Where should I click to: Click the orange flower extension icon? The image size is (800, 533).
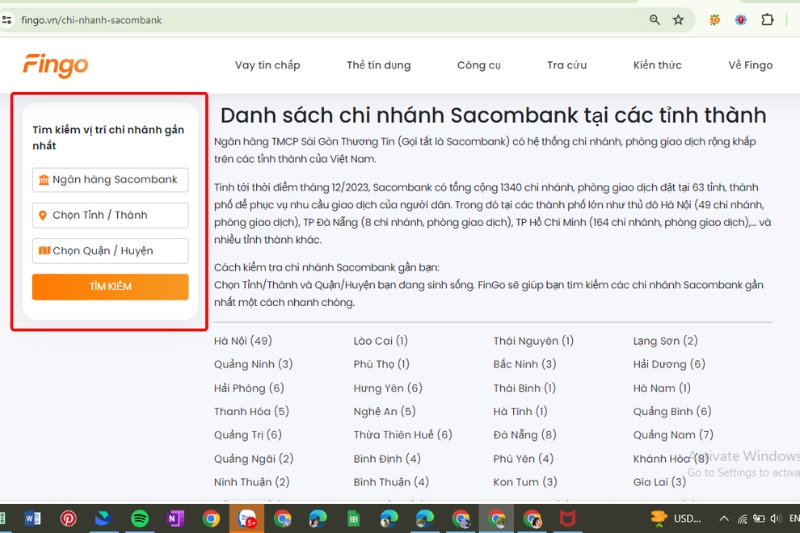715,20
